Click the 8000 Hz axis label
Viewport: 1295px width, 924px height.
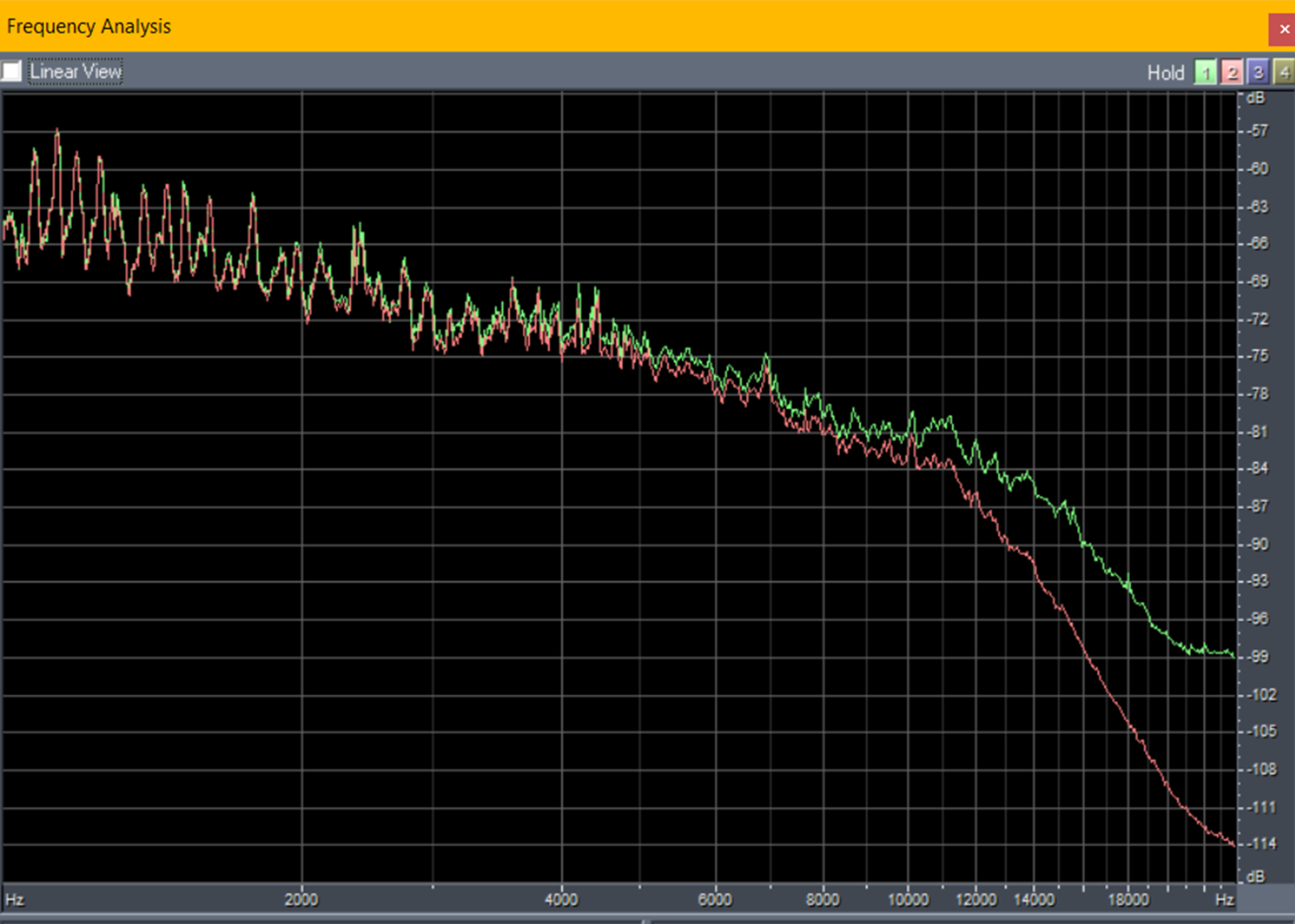pos(823,899)
